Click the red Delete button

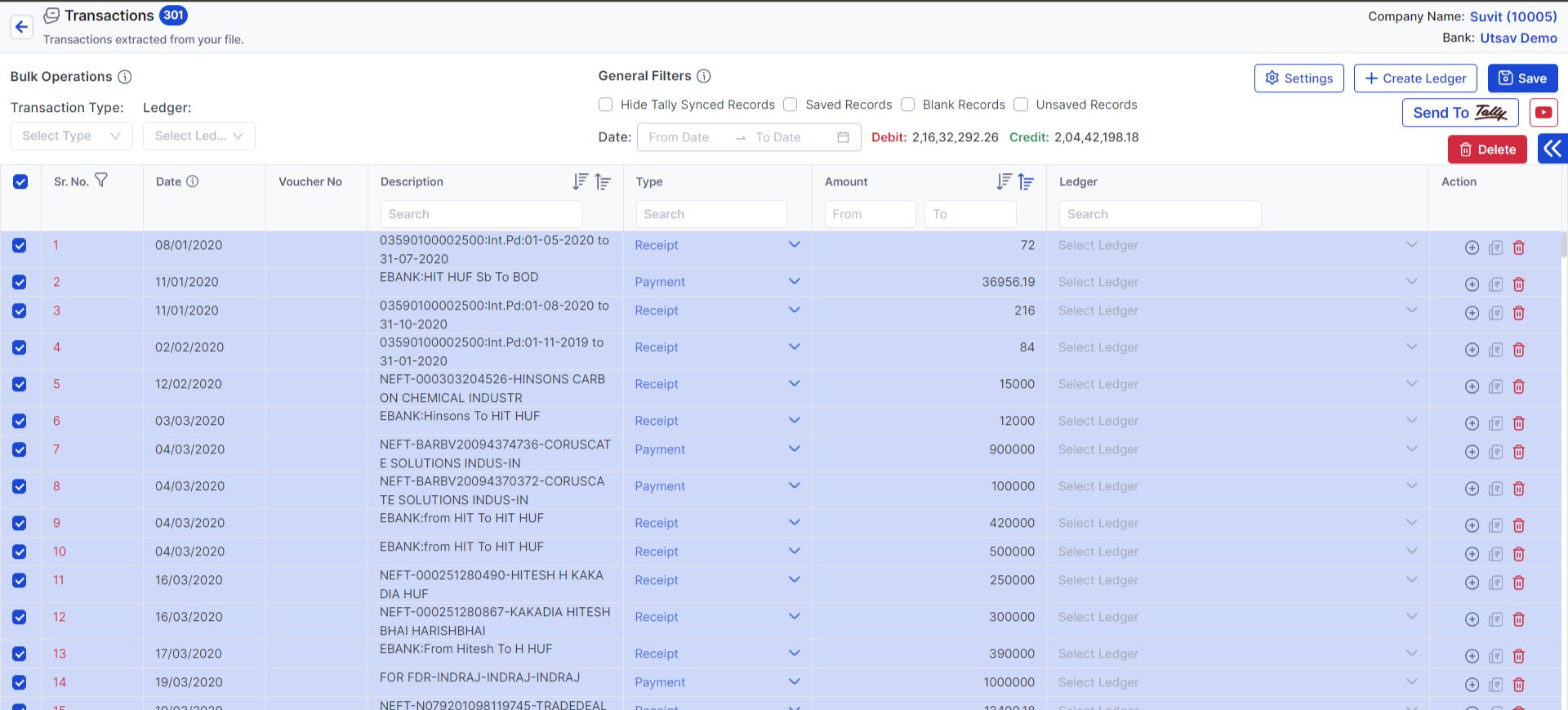(1487, 150)
